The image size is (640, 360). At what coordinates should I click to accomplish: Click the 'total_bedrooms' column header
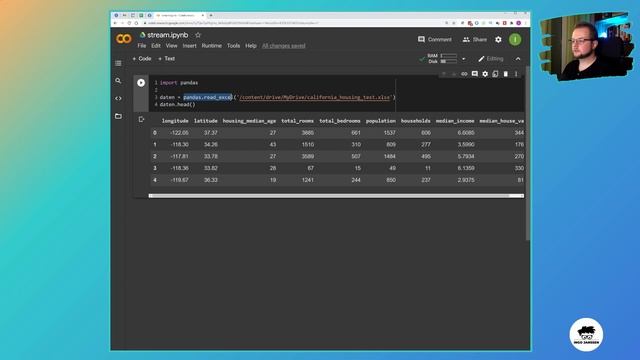(340, 121)
